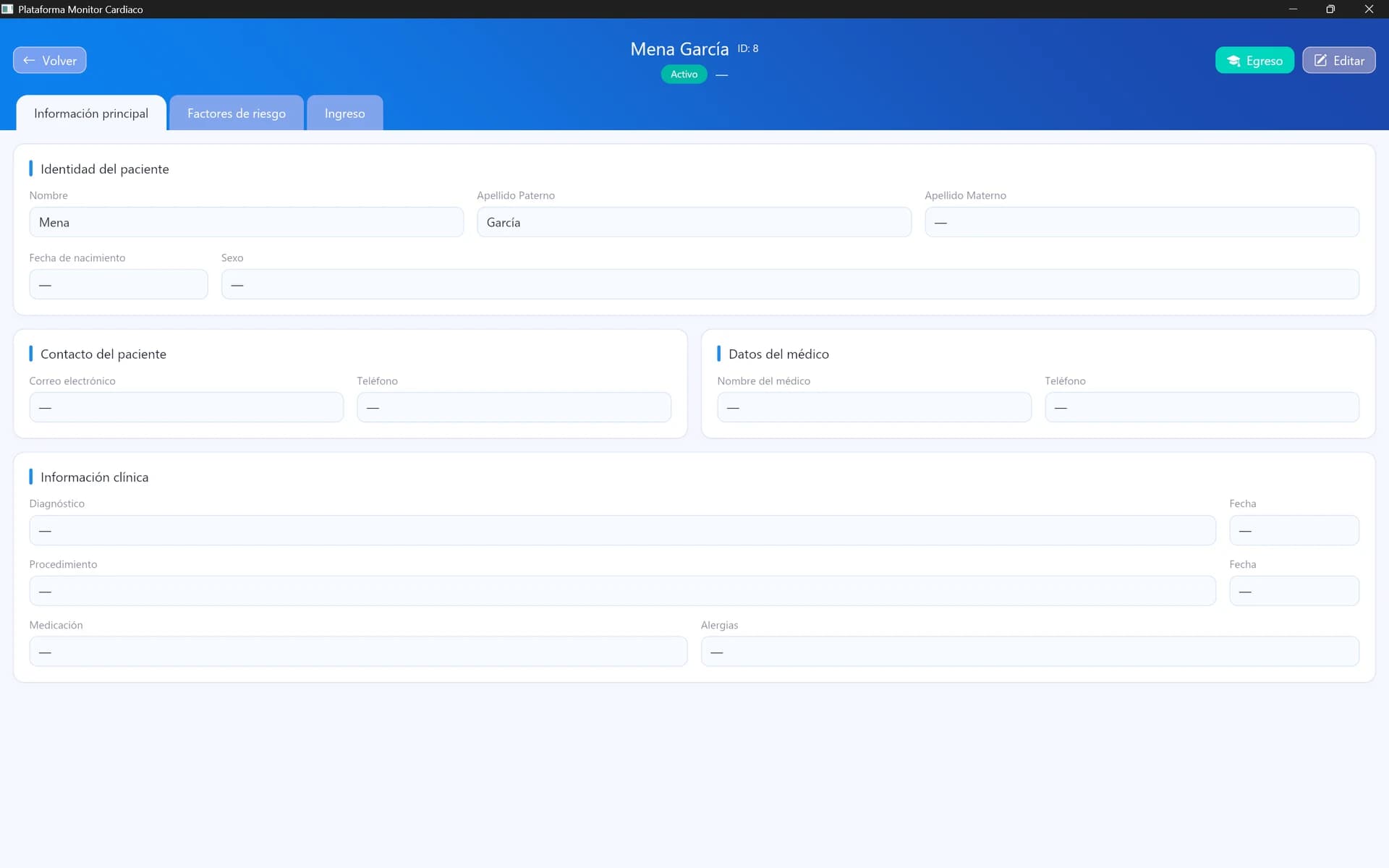Viewport: 1389px width, 868px height.
Task: Close the Plataforma Monitor Cardiaco window
Action: [x=1369, y=9]
